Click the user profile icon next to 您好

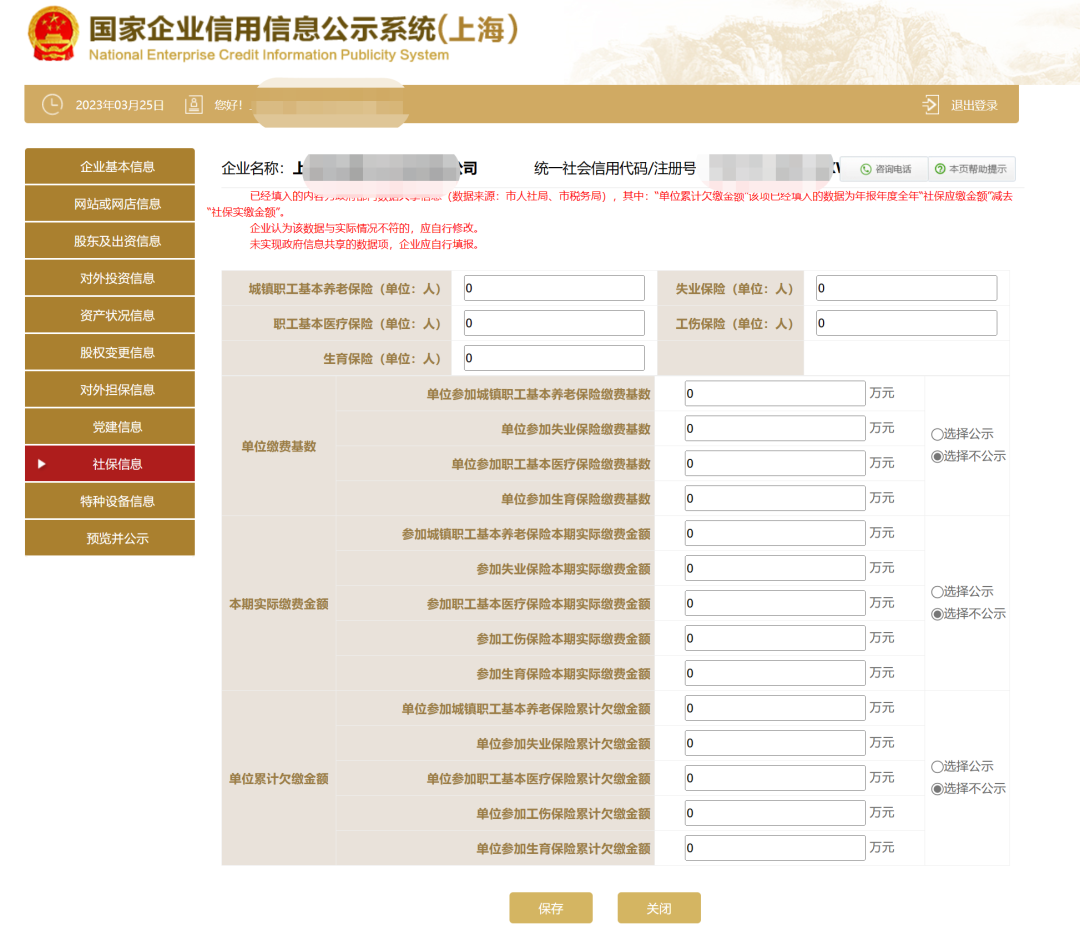(x=194, y=105)
